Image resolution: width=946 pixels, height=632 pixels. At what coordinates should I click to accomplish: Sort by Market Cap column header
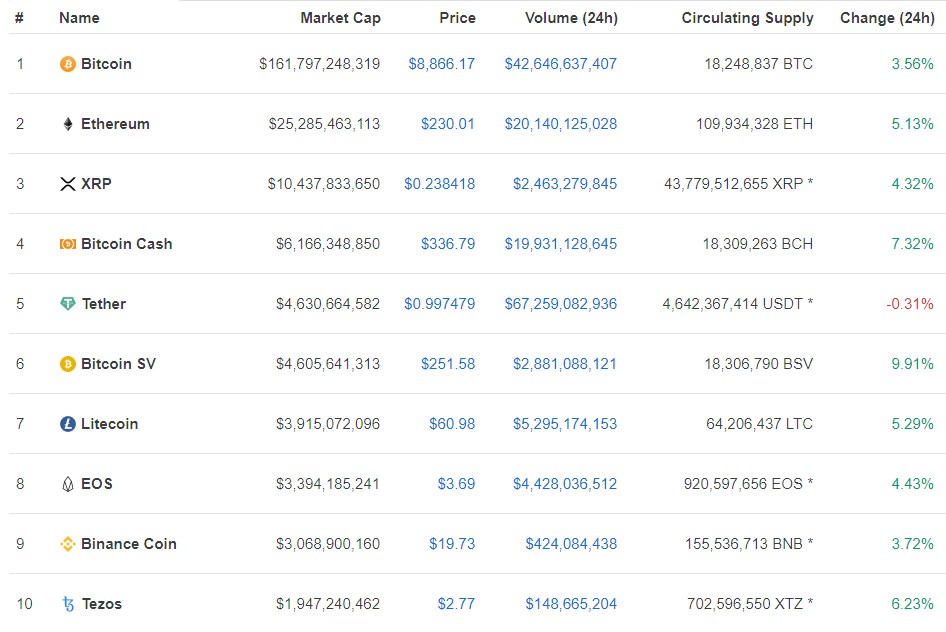point(340,18)
